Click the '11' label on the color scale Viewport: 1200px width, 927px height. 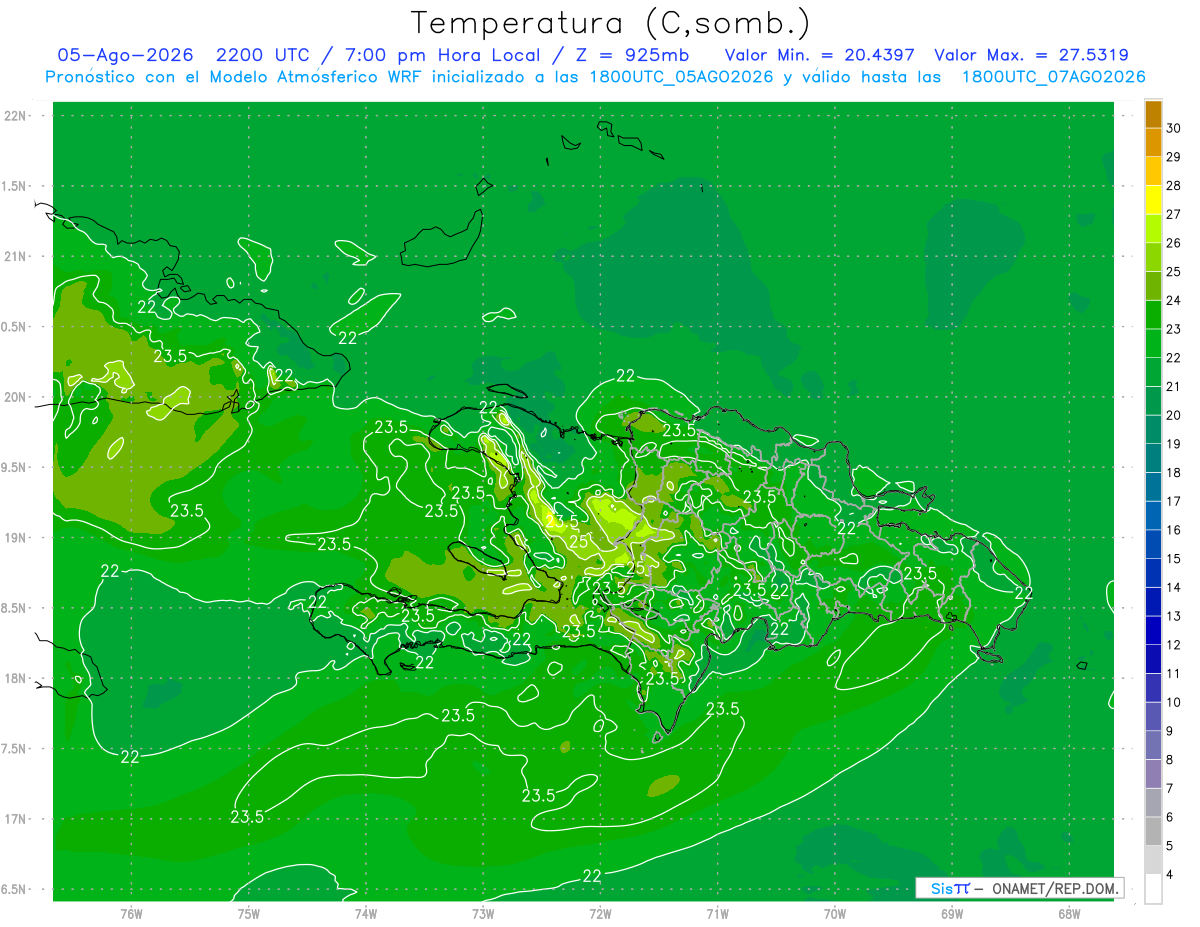click(x=1174, y=673)
